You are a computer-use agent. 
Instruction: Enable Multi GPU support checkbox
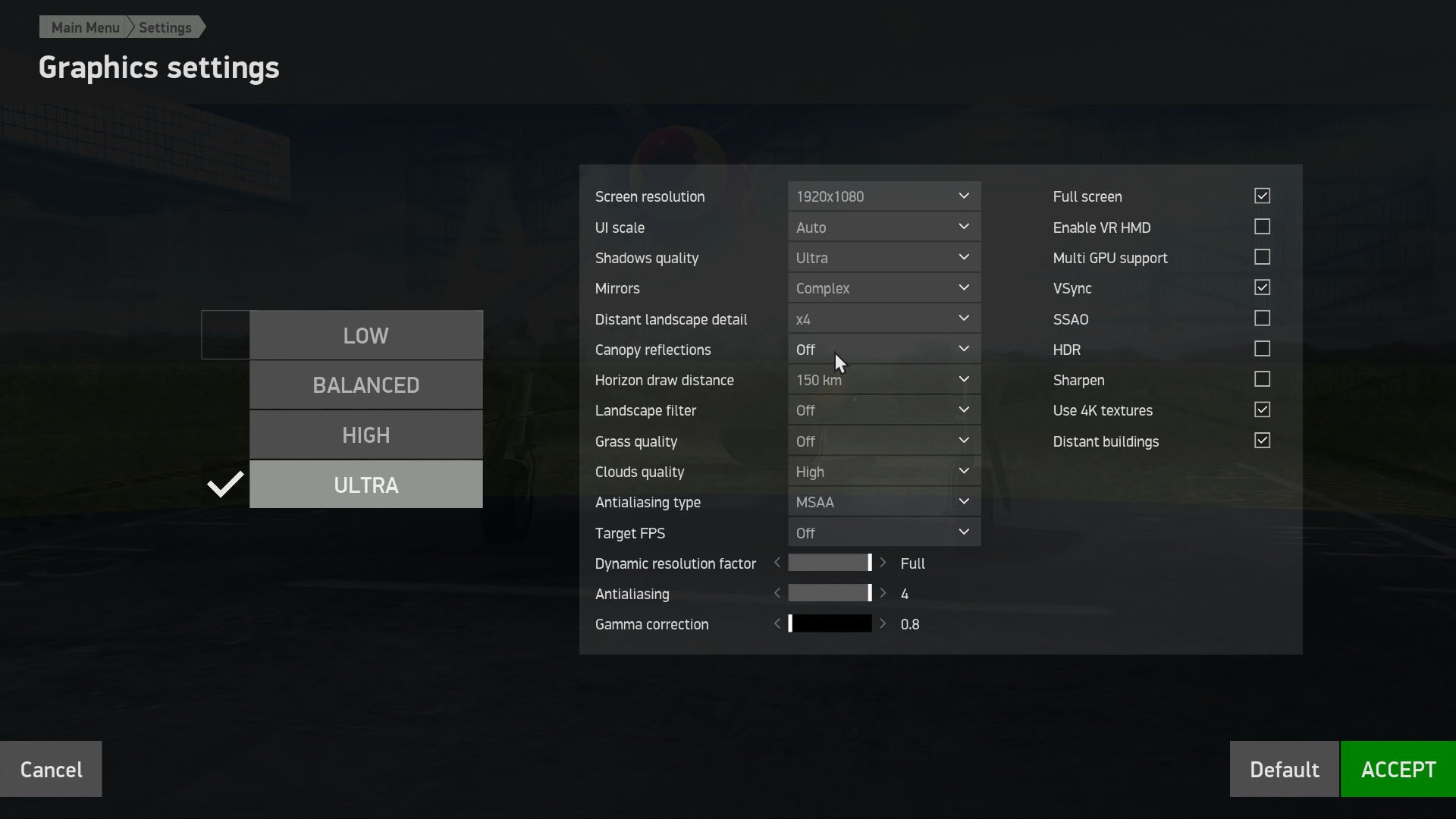coord(1262,257)
